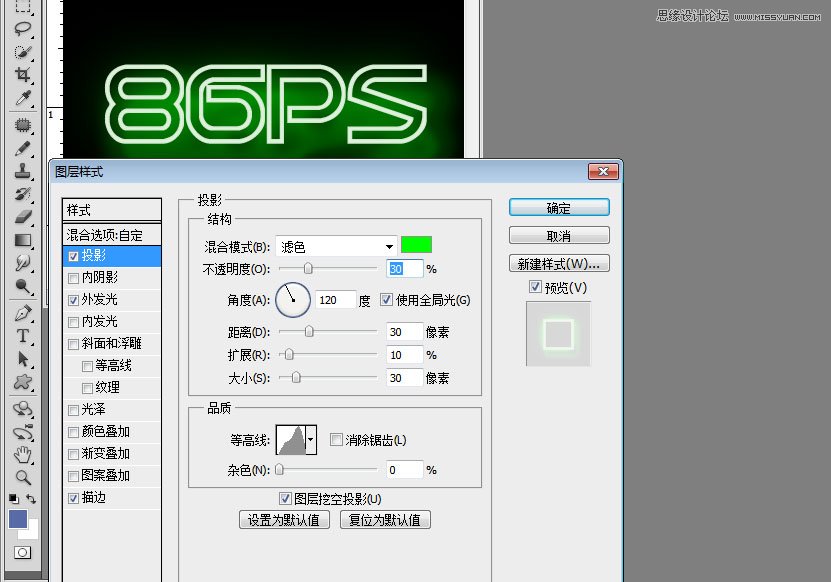Screen dimensions: 831x582
Task: Click the 新建样式(W)... button
Action: 559,263
